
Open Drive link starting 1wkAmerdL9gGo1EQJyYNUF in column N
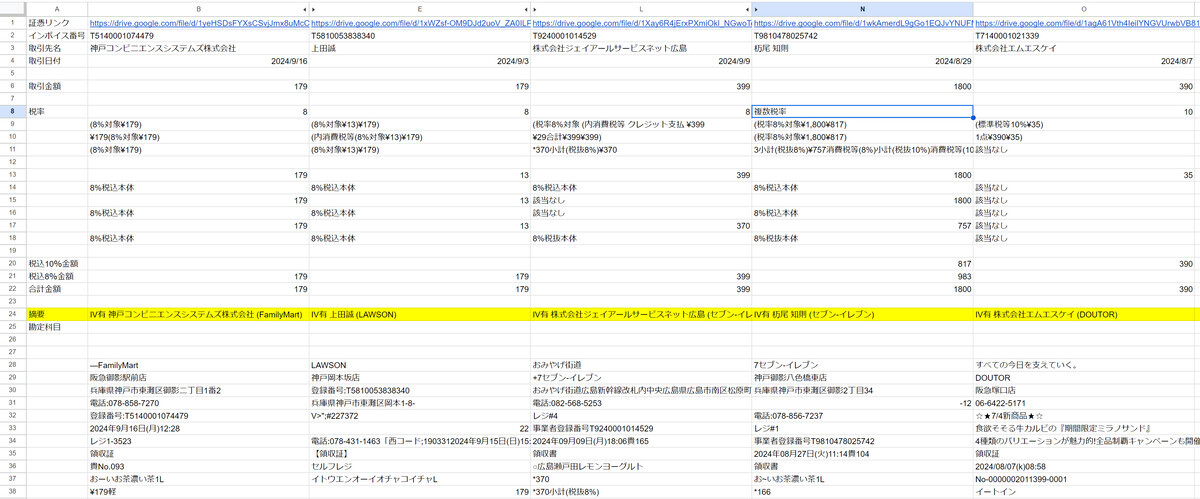coord(862,22)
